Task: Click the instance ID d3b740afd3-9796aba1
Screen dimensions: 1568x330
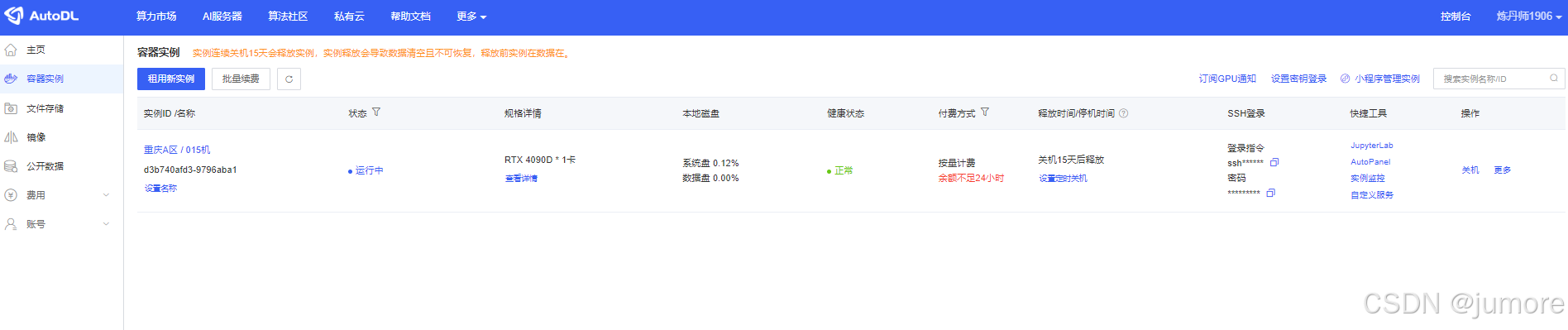Action: (x=190, y=170)
